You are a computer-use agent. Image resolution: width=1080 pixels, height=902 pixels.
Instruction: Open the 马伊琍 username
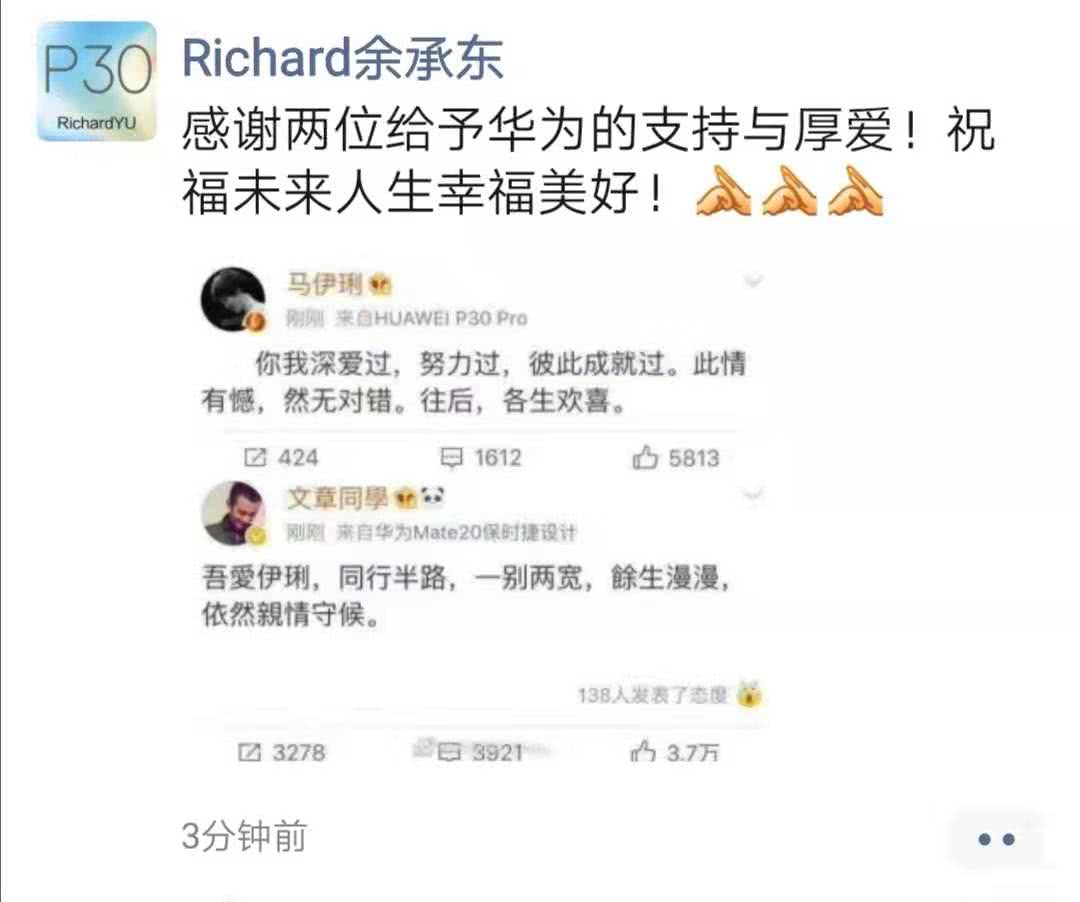coord(325,284)
